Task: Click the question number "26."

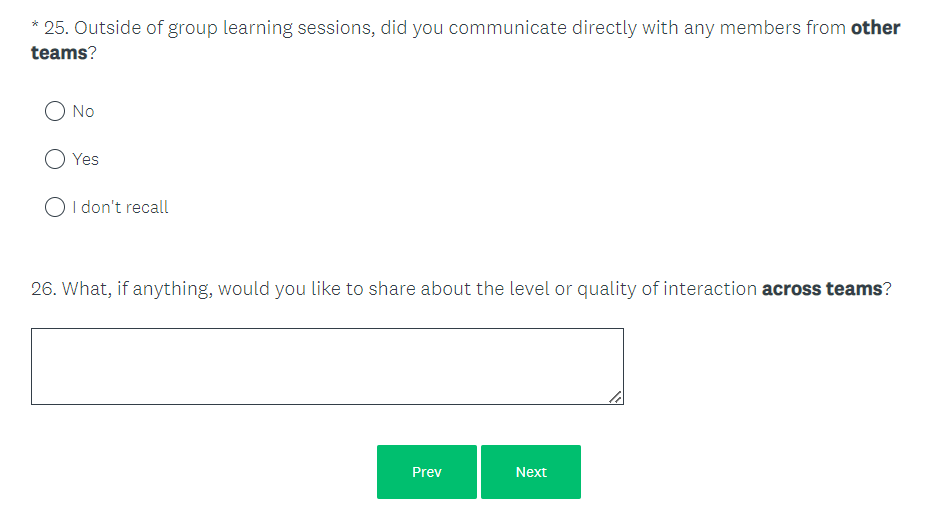Action: coord(44,289)
